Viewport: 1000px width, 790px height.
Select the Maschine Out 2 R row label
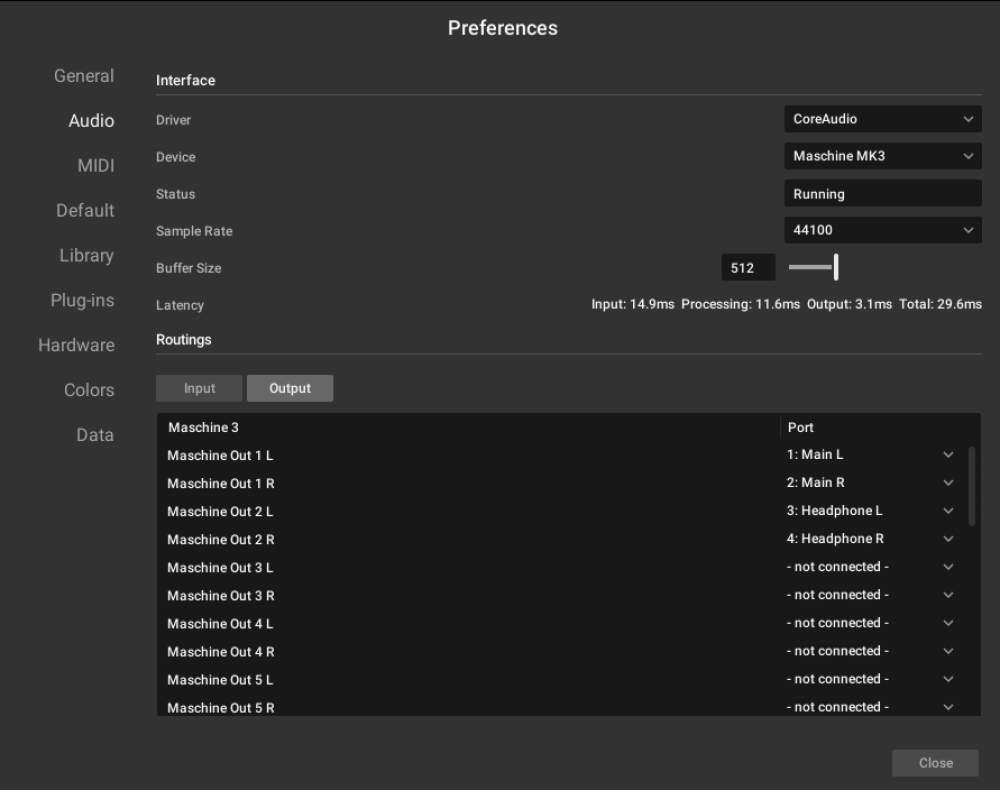[x=221, y=539]
